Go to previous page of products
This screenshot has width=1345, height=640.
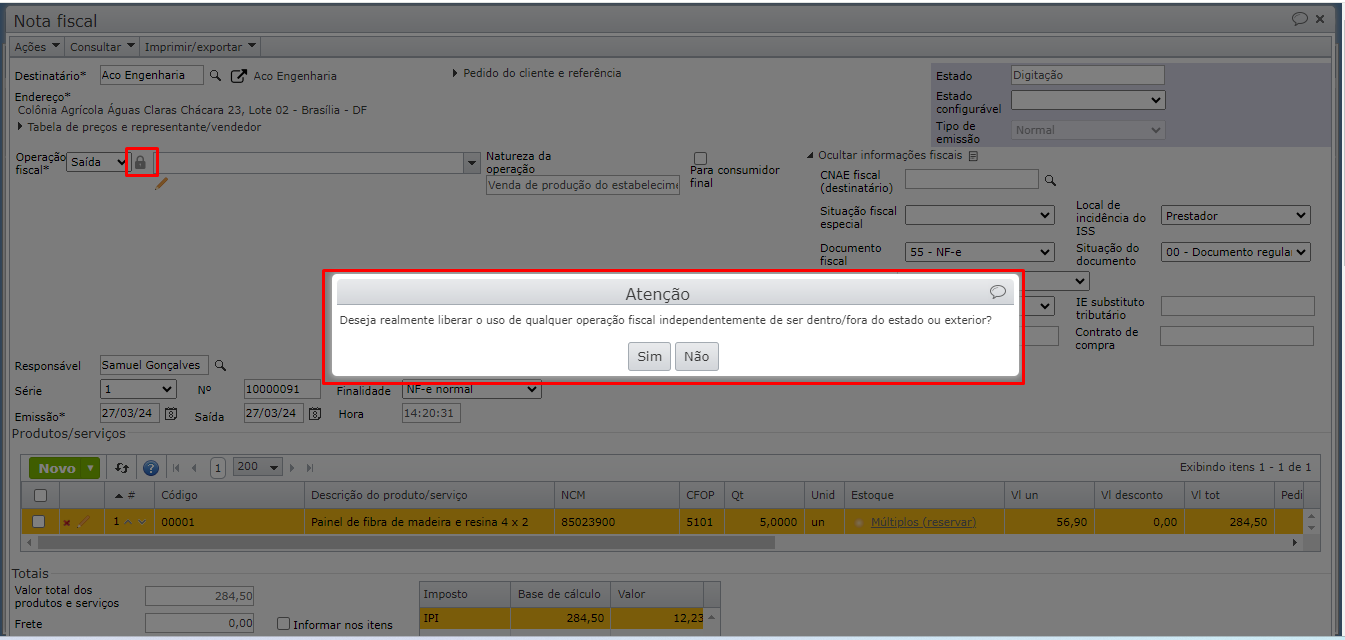pos(194,468)
